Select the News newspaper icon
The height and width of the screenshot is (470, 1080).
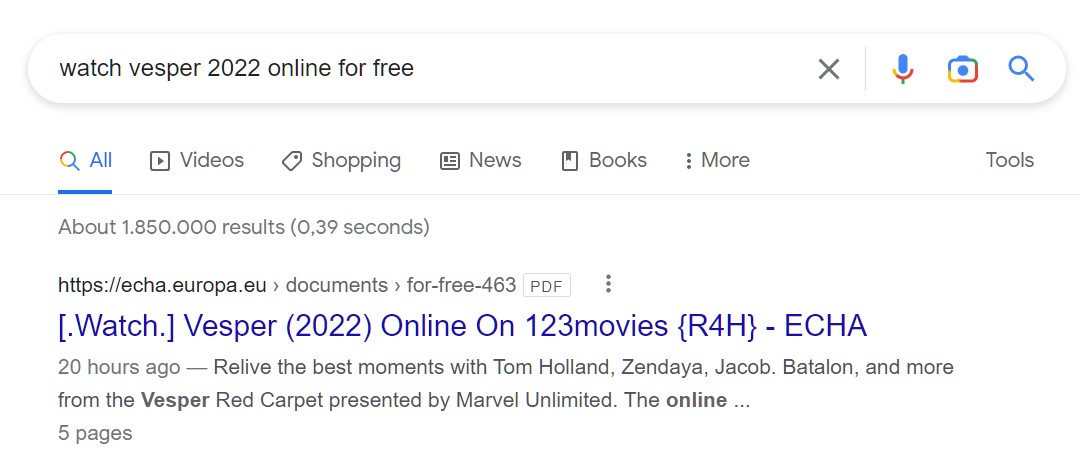[450, 161]
